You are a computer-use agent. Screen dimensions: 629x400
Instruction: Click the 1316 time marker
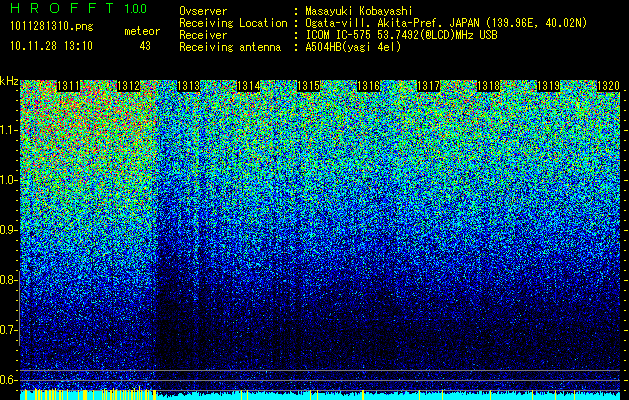[x=369, y=86]
